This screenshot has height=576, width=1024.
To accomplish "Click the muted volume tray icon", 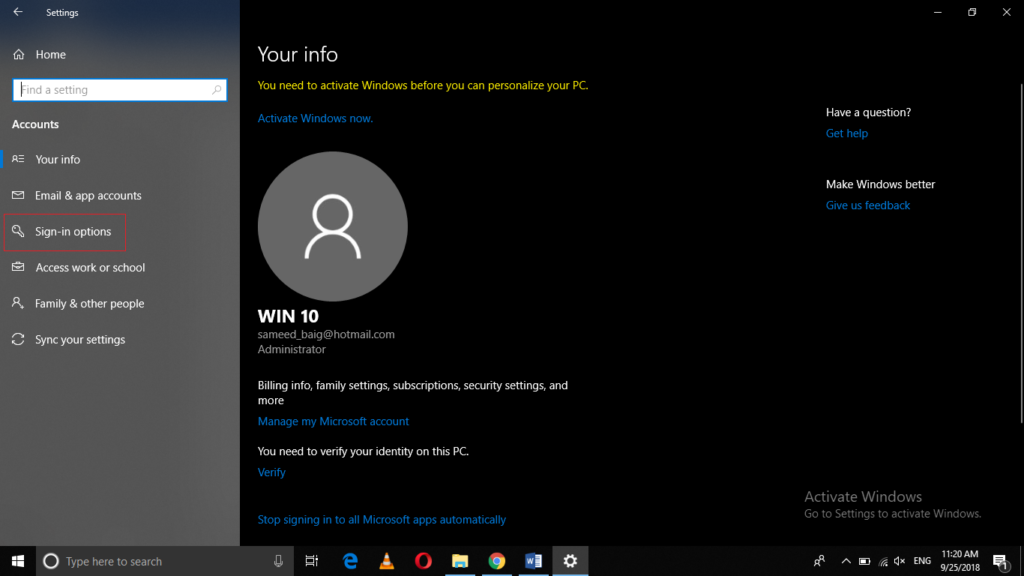I will [x=899, y=561].
